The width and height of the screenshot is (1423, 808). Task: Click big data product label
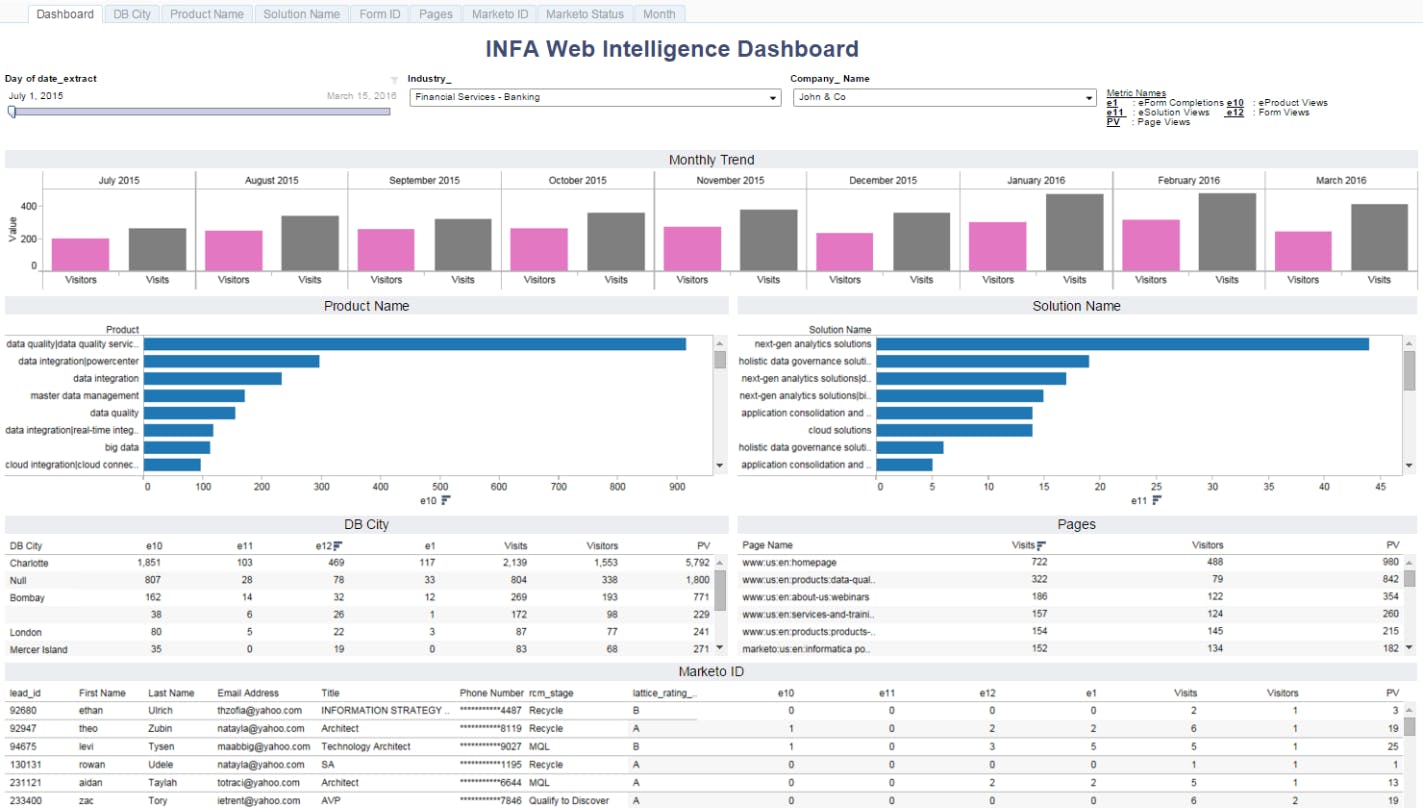pyautogui.click(x=122, y=447)
